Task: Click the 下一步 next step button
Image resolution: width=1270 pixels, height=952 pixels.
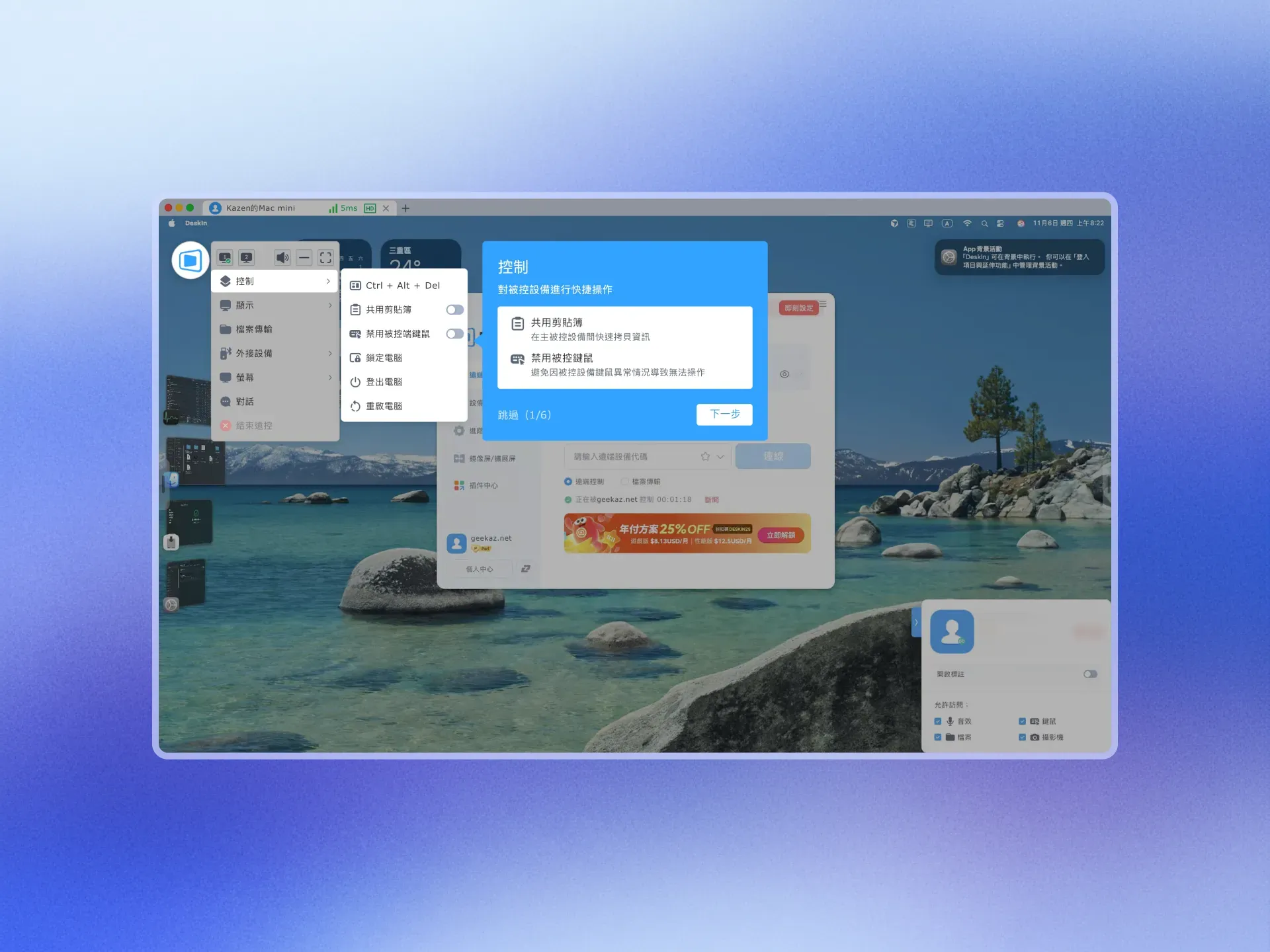Action: pos(724,415)
